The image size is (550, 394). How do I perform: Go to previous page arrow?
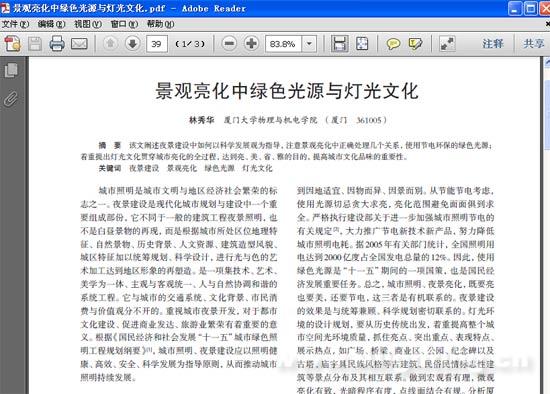point(110,44)
